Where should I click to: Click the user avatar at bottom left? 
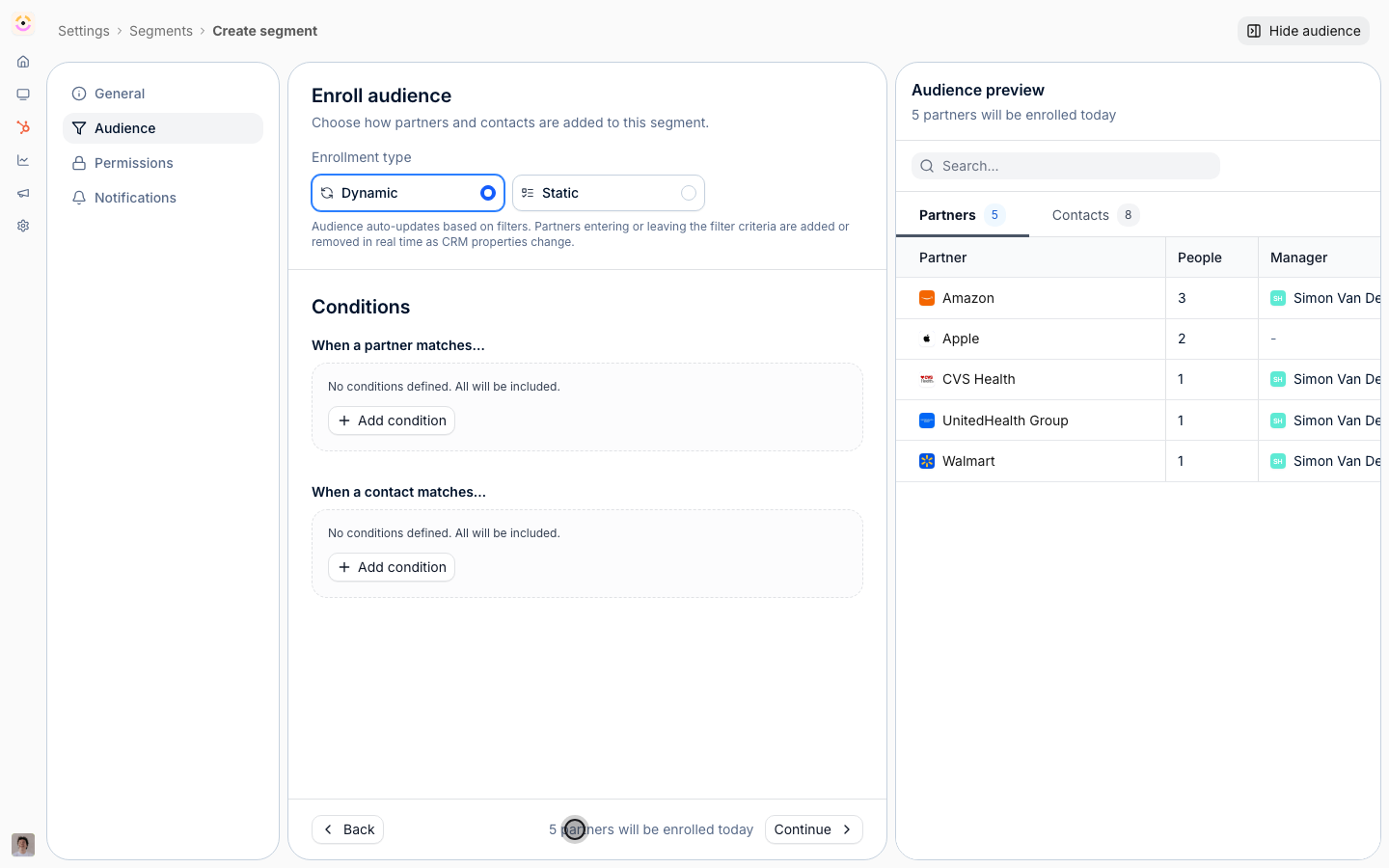click(23, 845)
